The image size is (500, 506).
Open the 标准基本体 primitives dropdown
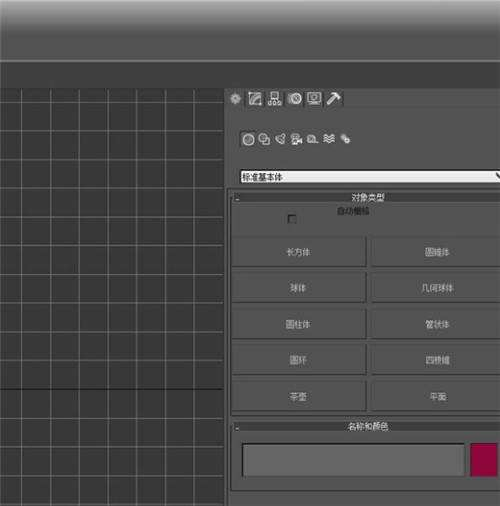point(370,177)
